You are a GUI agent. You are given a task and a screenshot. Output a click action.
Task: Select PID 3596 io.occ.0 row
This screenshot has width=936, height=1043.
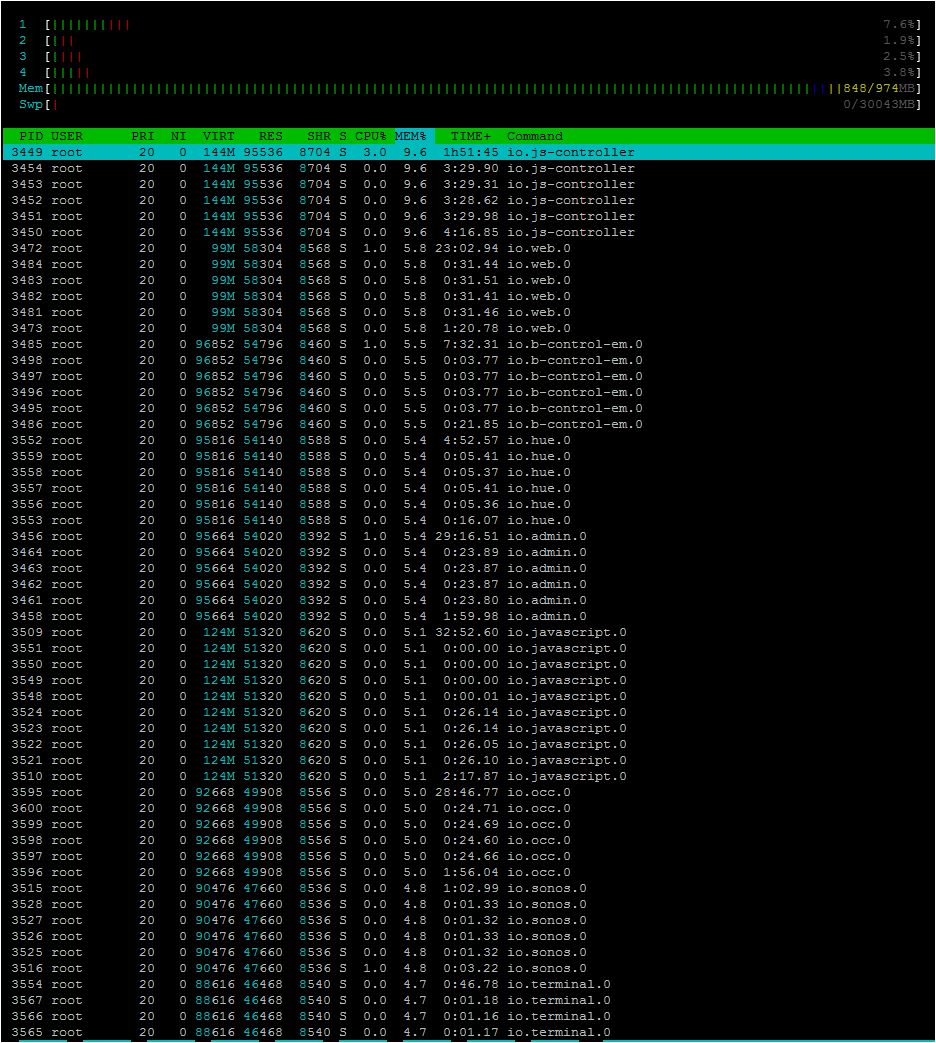pos(468,872)
